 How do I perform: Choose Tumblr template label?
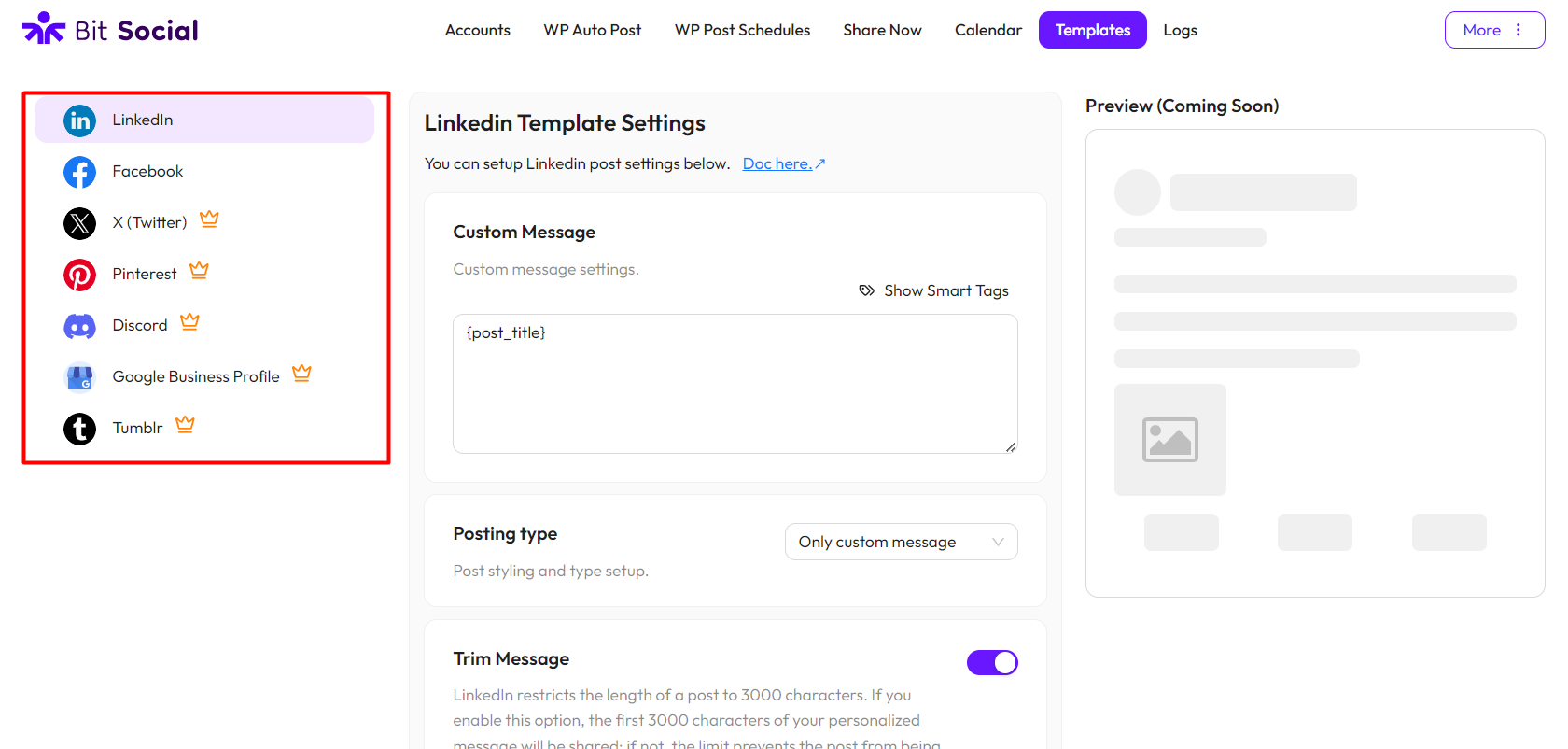click(x=137, y=428)
